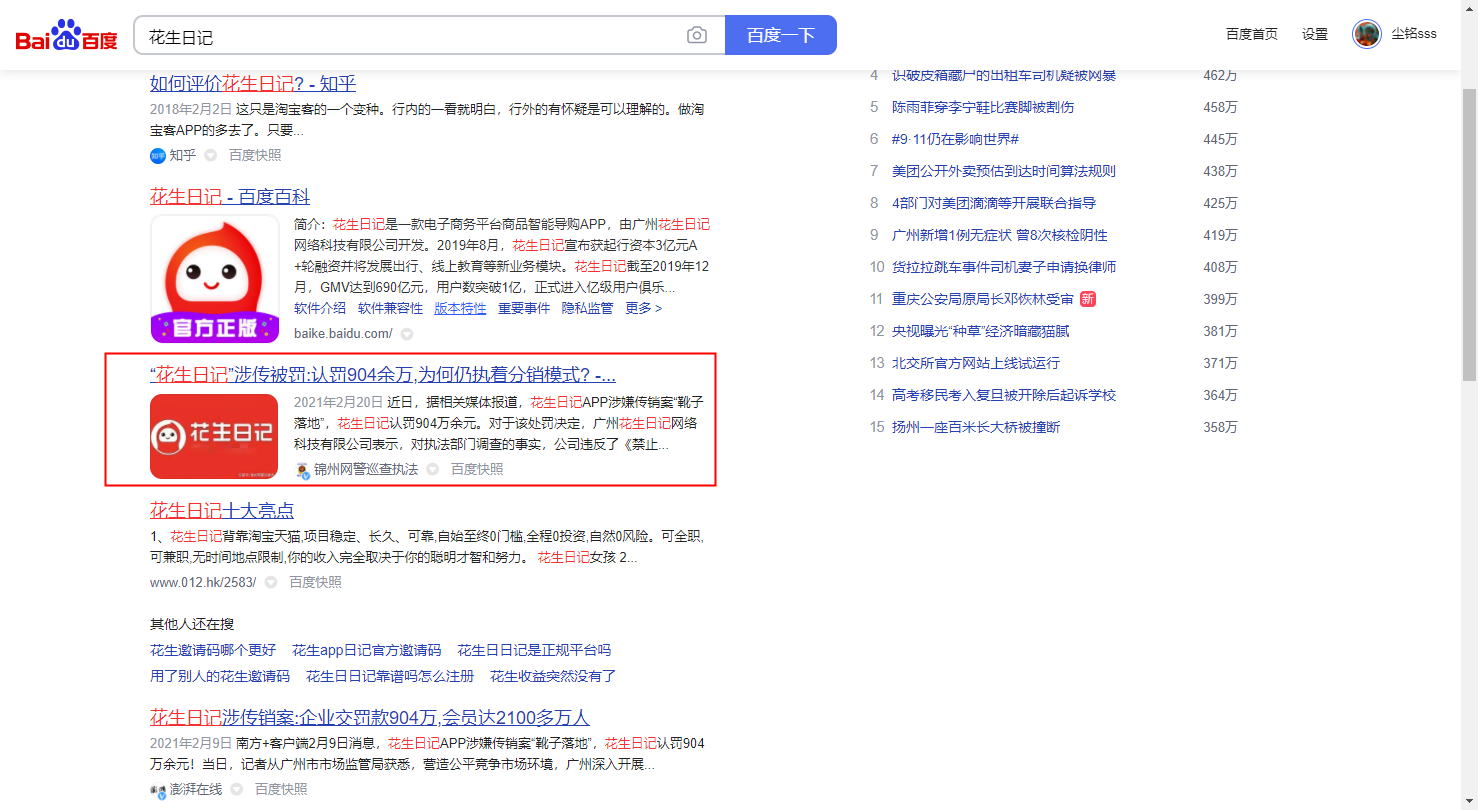This screenshot has width=1478, height=810.
Task: Click the 百度一下 search button
Action: point(781,36)
